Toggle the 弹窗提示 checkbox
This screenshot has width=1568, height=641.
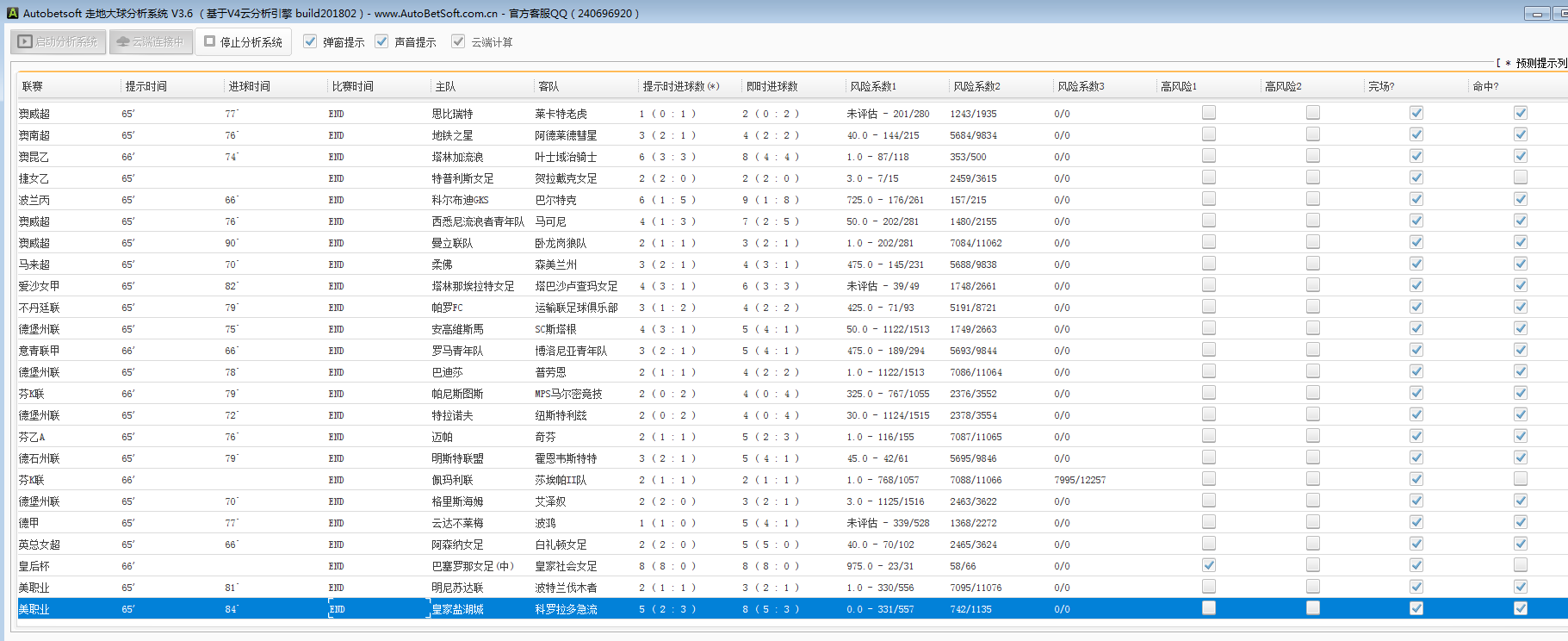[310, 41]
